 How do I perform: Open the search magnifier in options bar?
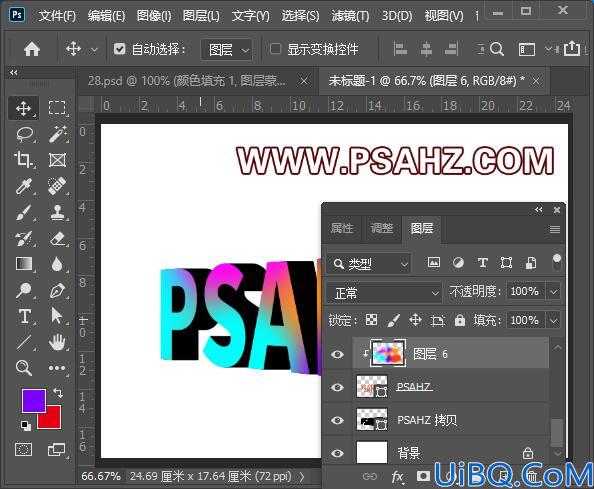click(497, 49)
